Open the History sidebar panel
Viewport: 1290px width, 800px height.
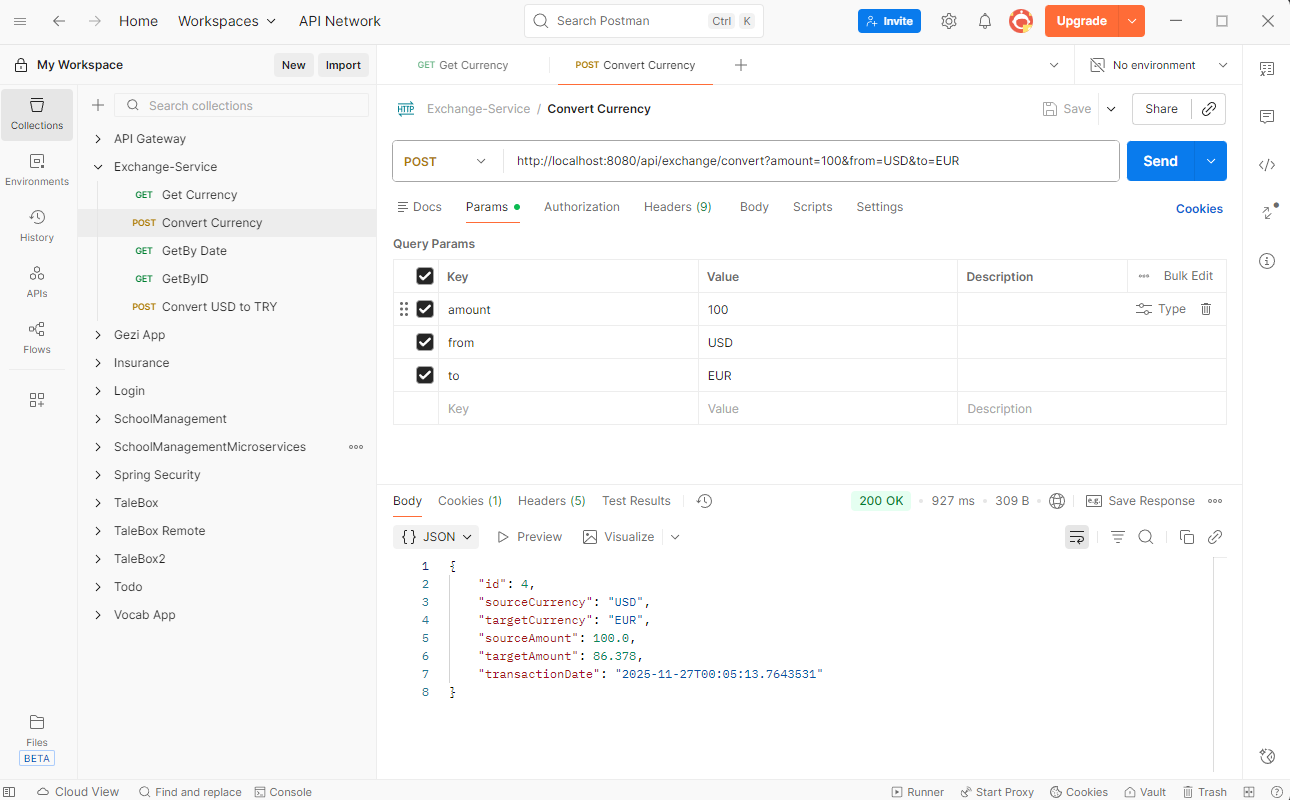click(37, 226)
